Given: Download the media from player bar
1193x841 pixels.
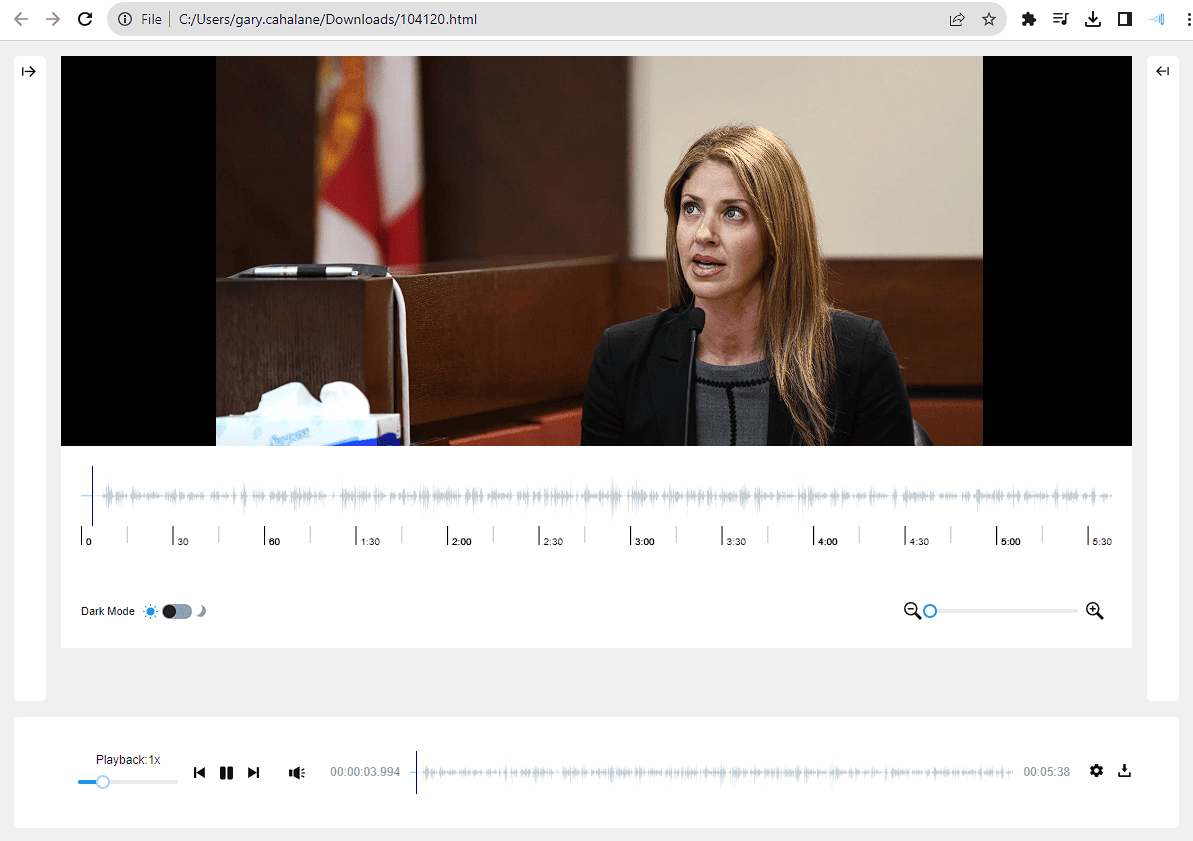Looking at the screenshot, I should pyautogui.click(x=1124, y=771).
